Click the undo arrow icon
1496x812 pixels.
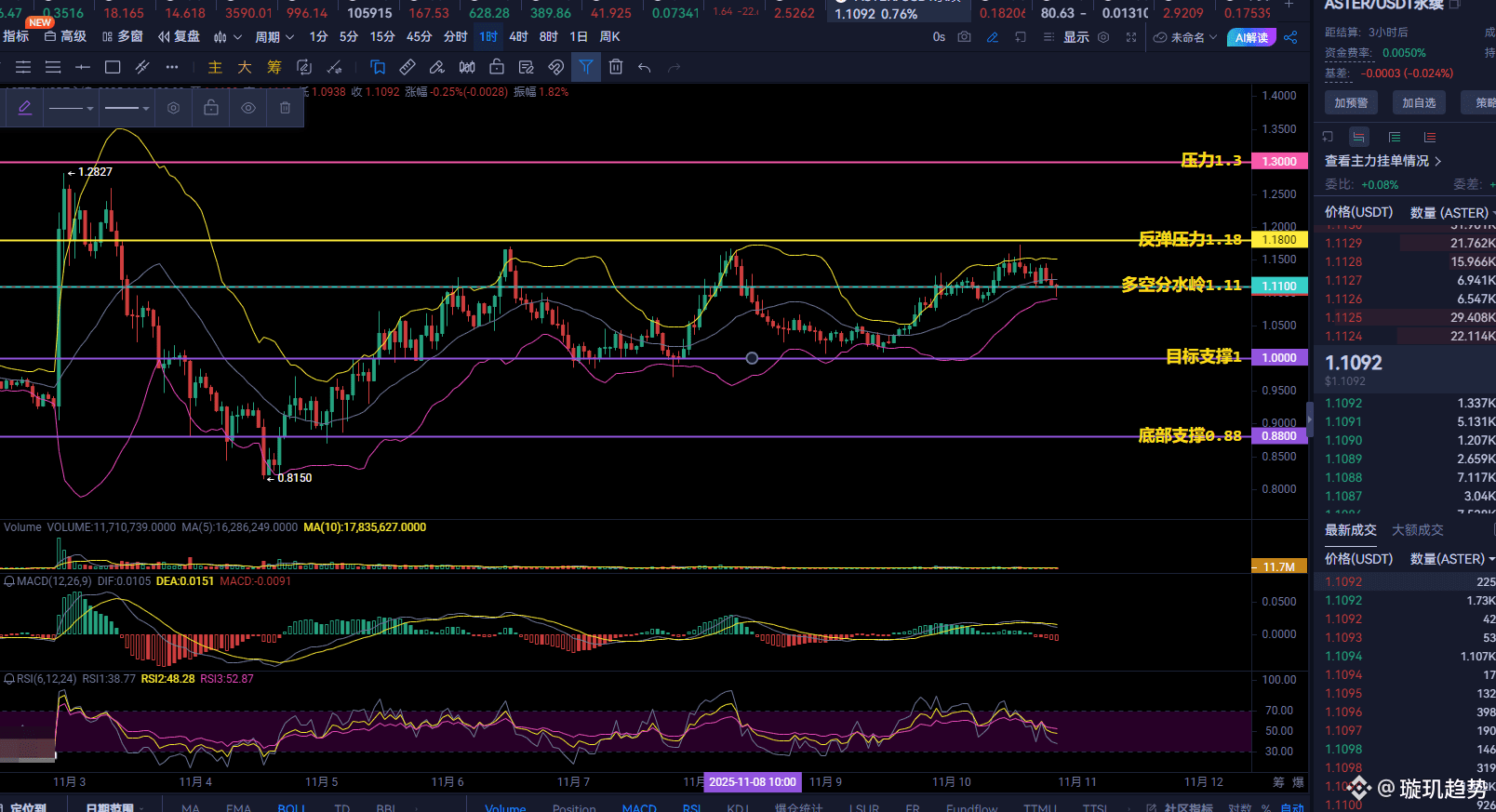(x=645, y=67)
